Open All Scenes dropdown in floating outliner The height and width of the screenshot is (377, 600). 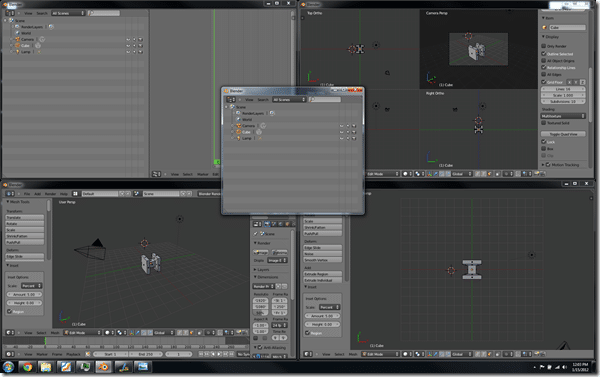tap(289, 100)
